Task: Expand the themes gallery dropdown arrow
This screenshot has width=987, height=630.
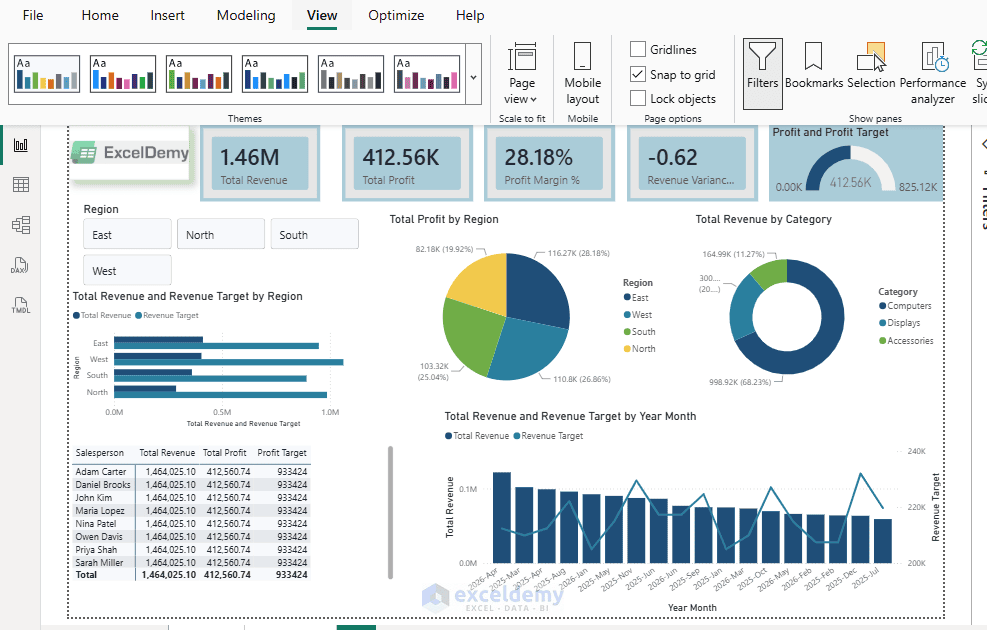Action: (x=473, y=77)
